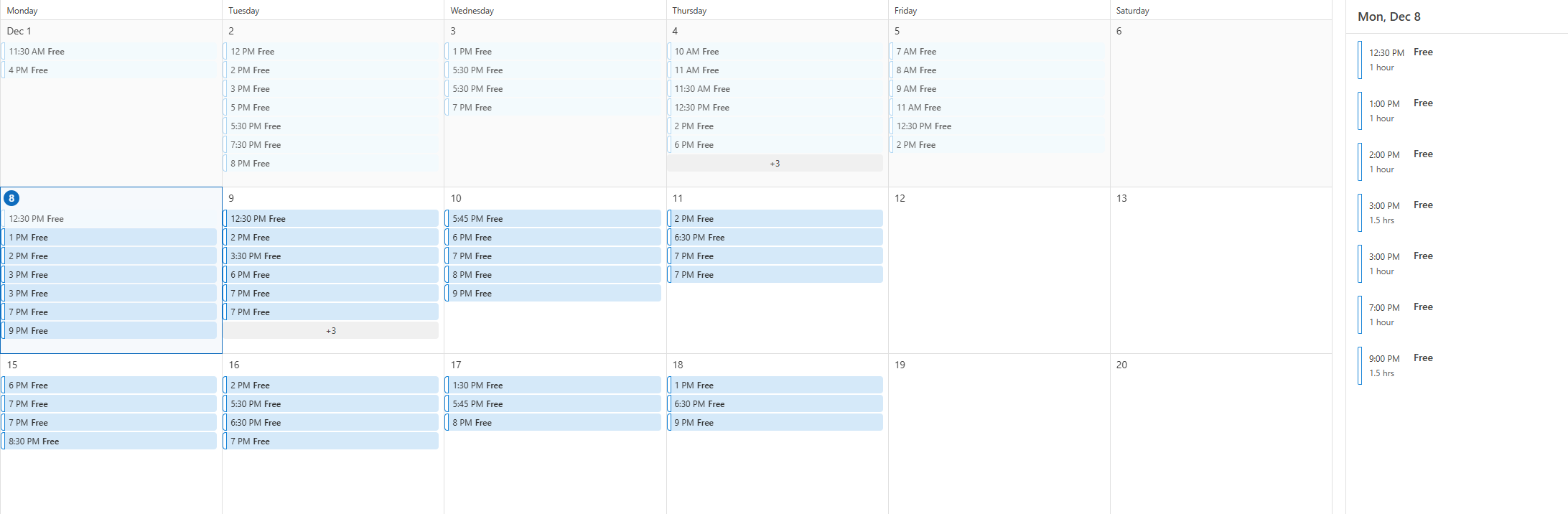Select the 1 PM Free event on Dec 18
This screenshot has width=1568, height=514.
(x=775, y=385)
